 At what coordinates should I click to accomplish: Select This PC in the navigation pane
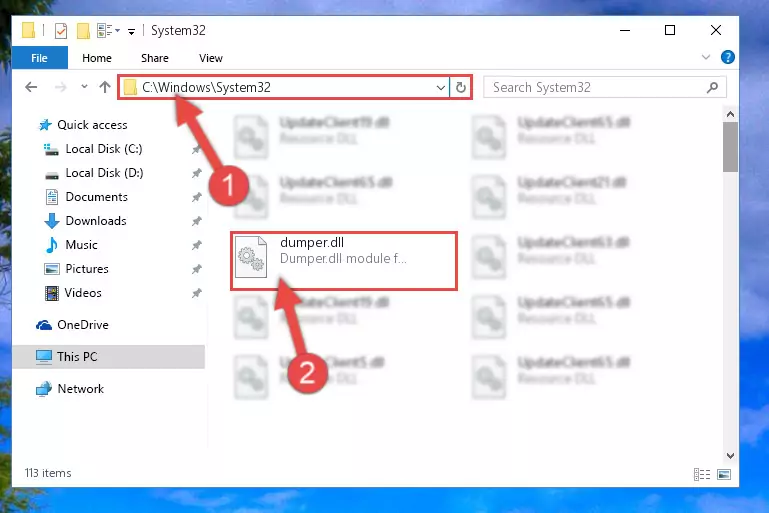[x=77, y=357]
